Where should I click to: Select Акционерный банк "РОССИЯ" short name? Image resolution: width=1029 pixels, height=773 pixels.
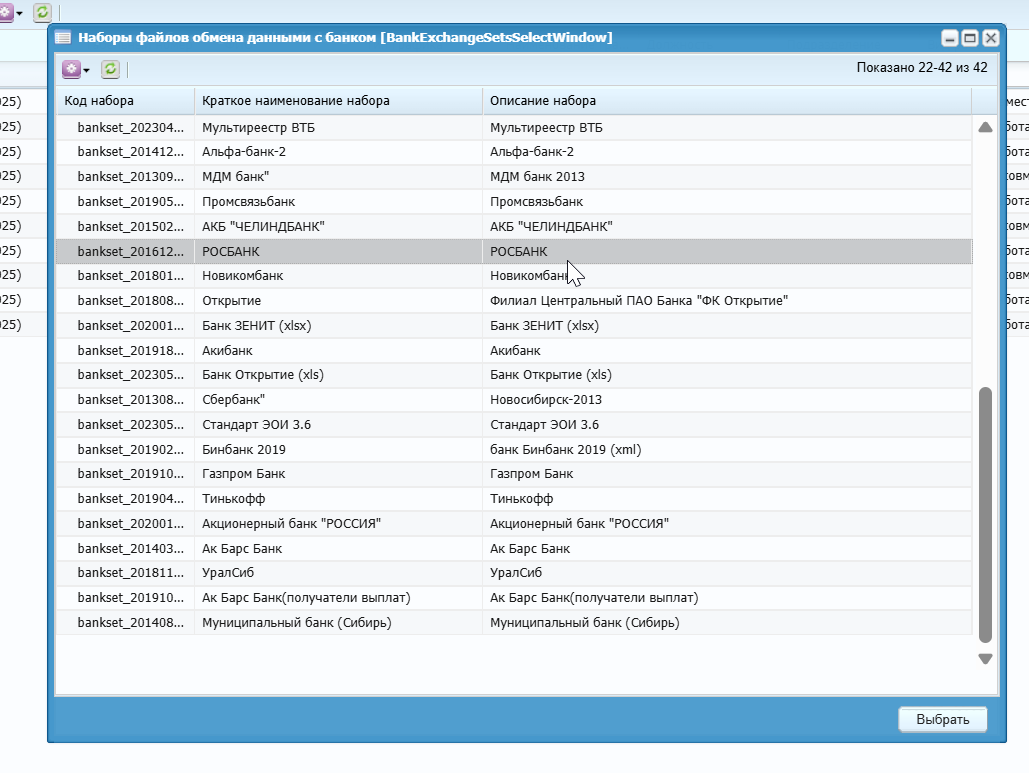[338, 524]
